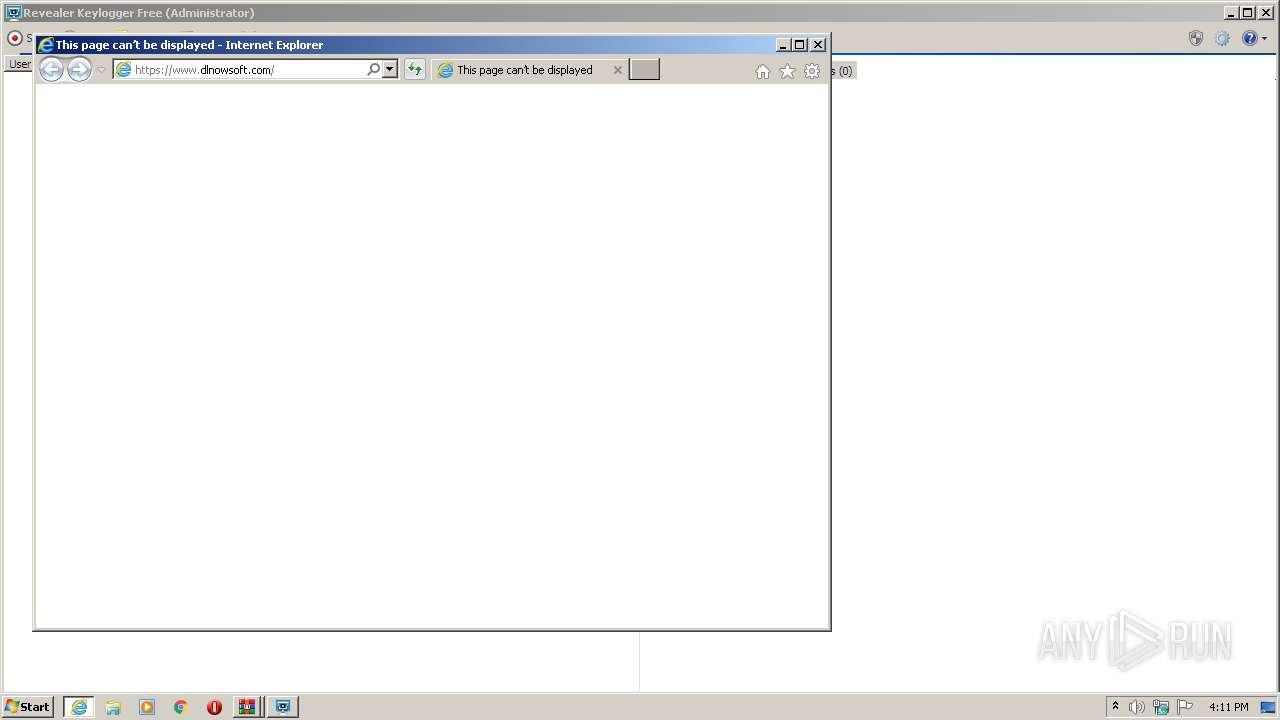Screen dimensions: 1280x720
Task: Close the 'This page can't be displayed' tab
Action: 617,70
